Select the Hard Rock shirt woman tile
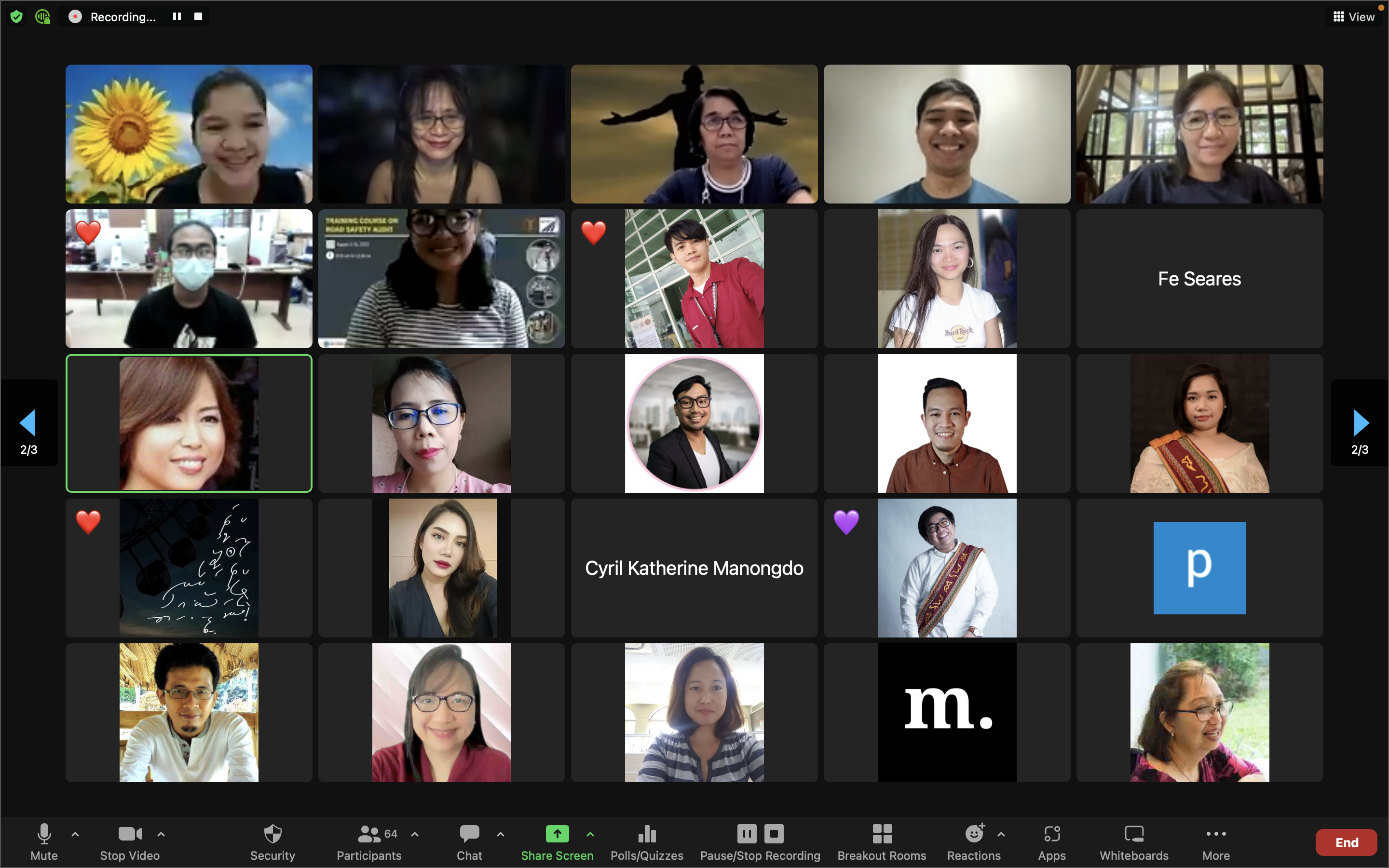Screen dimensions: 1389x868 [x=947, y=278]
